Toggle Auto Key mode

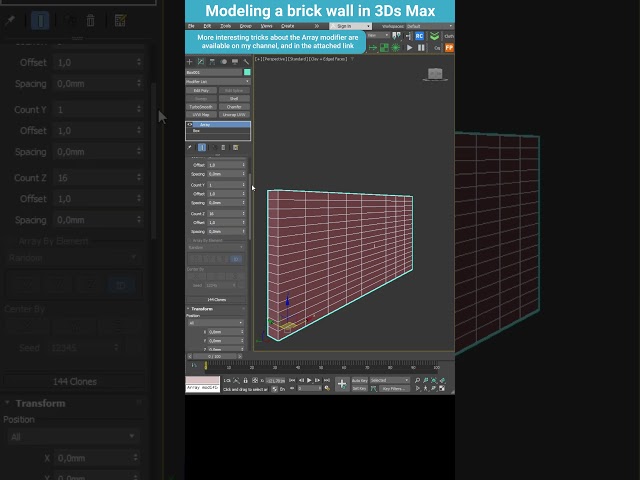click(x=360, y=380)
